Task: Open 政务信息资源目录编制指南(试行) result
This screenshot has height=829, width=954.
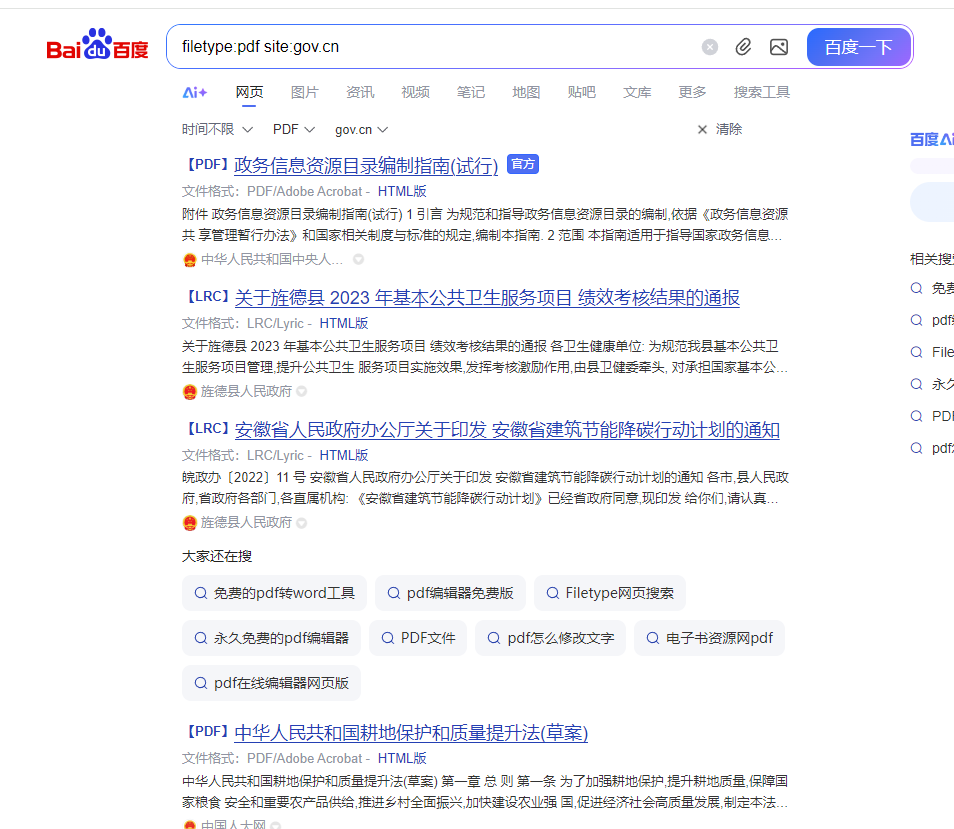Action: point(366,165)
